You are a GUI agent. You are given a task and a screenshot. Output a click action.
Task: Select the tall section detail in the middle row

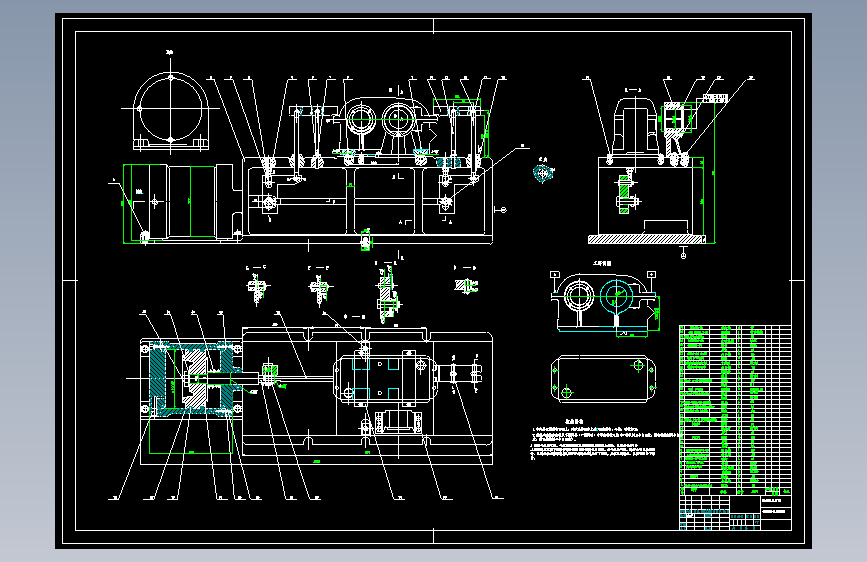click(x=387, y=293)
